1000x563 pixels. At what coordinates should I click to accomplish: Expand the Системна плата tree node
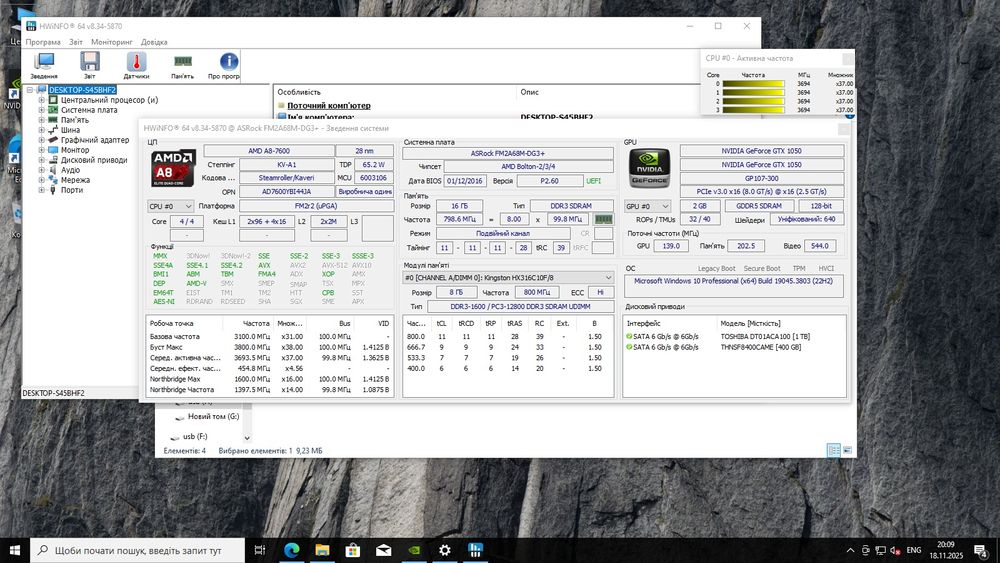(x=41, y=110)
